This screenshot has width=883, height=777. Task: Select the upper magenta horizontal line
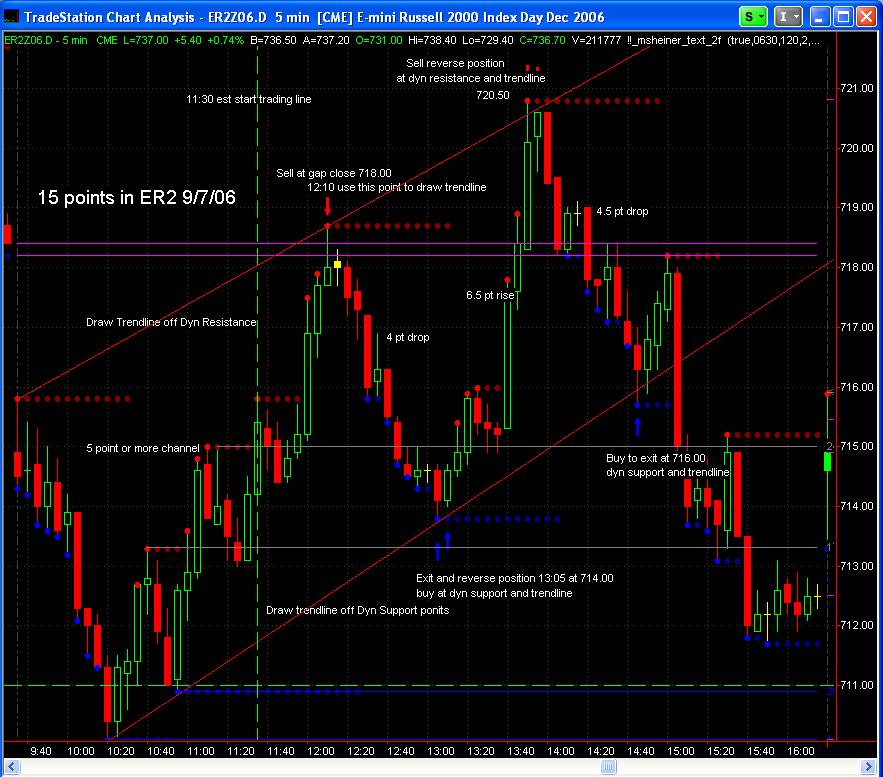417,243
